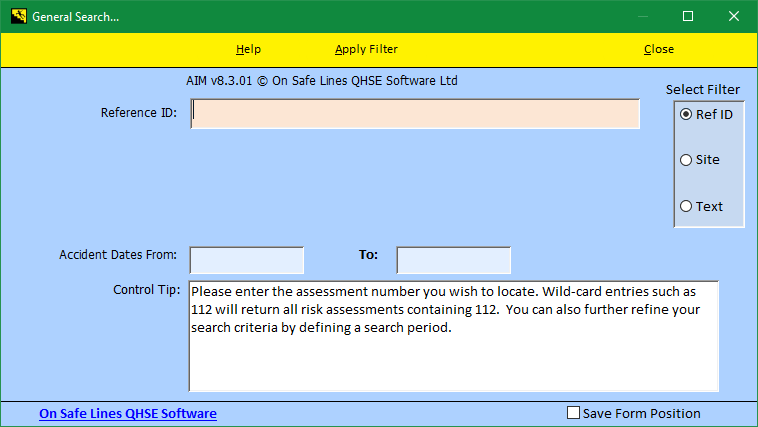Open the On Safe Lines QHSE Software link

(128, 413)
